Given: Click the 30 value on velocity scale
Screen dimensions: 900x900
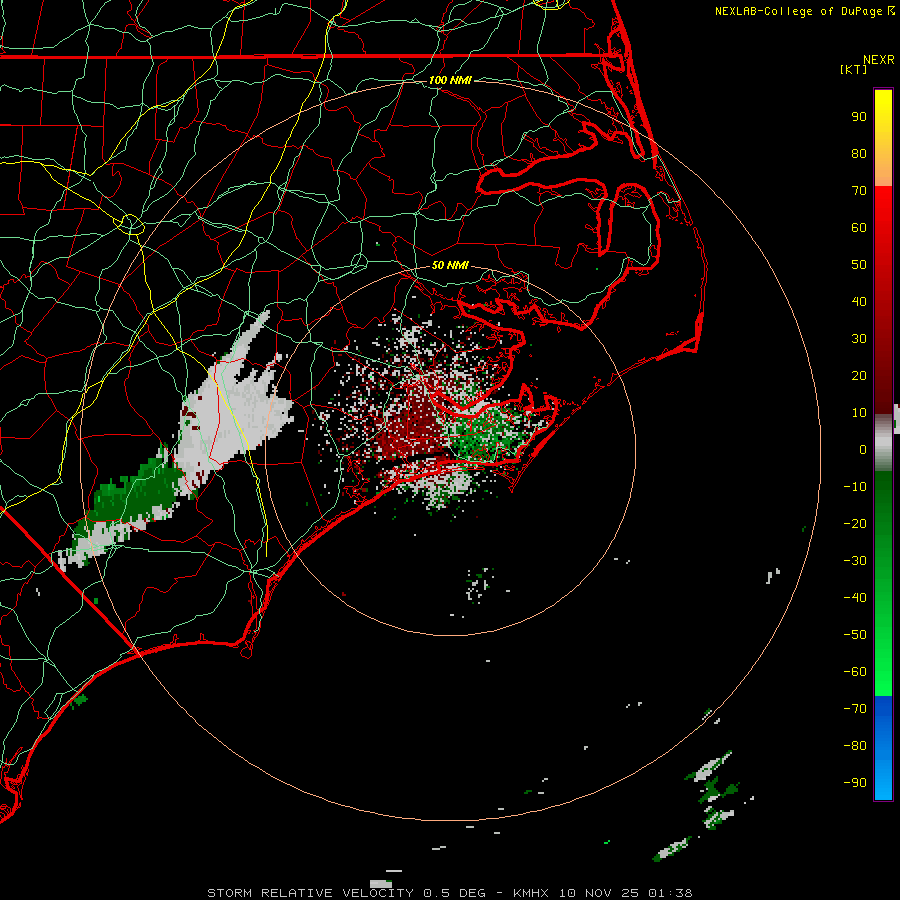Looking at the screenshot, I should pos(859,339).
